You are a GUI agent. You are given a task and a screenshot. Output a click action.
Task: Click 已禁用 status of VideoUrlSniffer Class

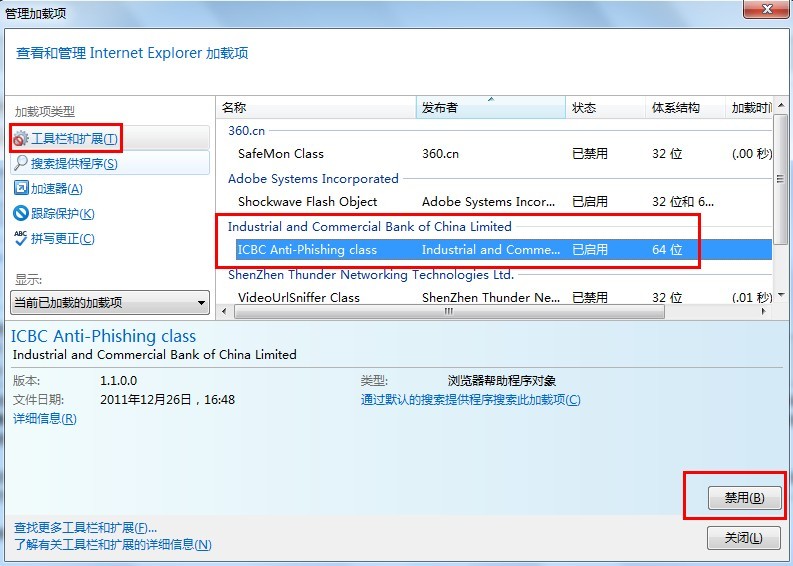click(590, 297)
